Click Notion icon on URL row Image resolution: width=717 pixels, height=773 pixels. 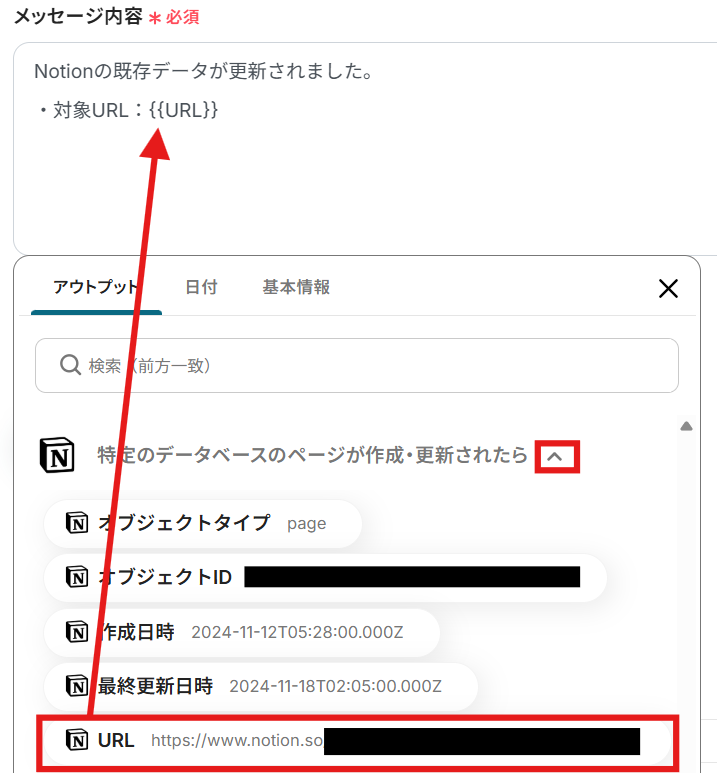[77, 740]
